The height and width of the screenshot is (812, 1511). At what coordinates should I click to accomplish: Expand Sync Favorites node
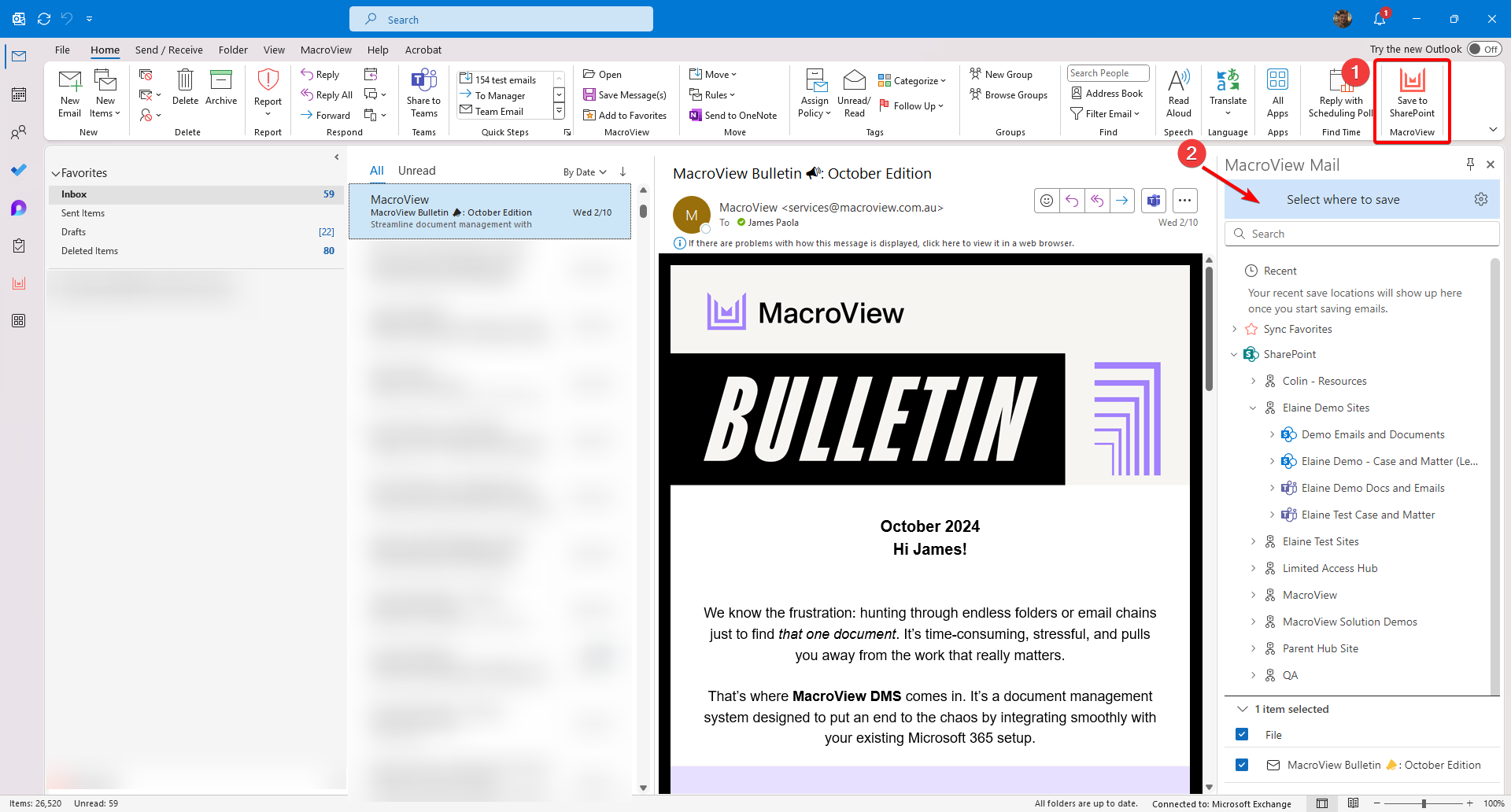(x=1234, y=329)
